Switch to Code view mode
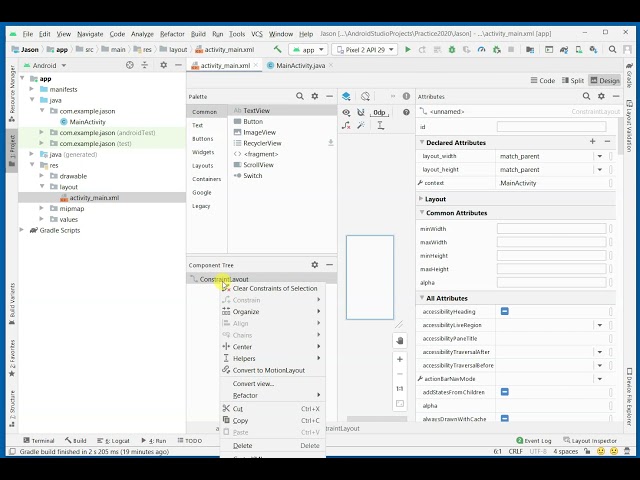The width and height of the screenshot is (640, 480). (542, 80)
